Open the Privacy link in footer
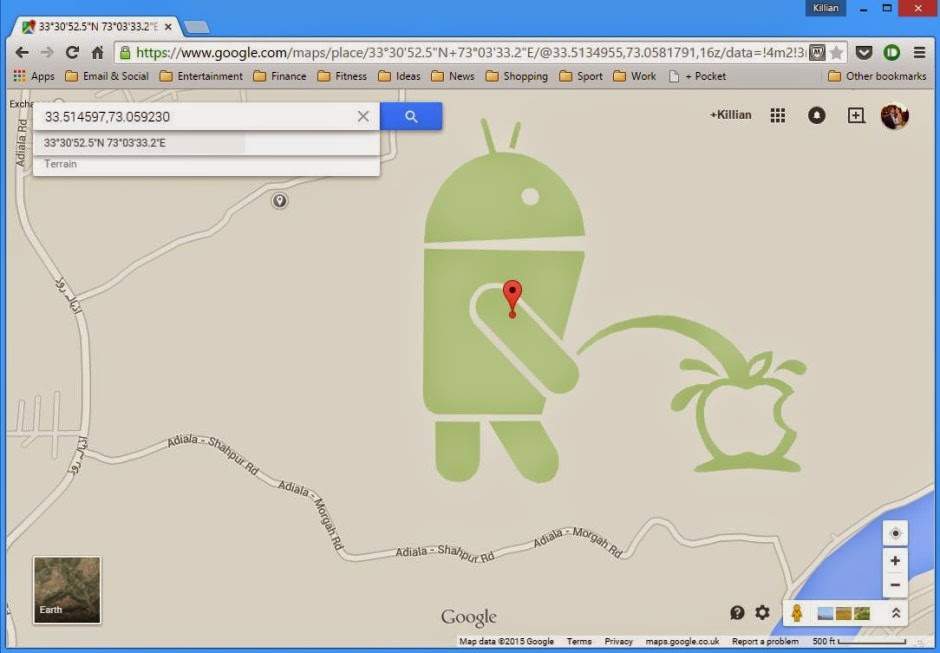940x653 pixels. (618, 642)
